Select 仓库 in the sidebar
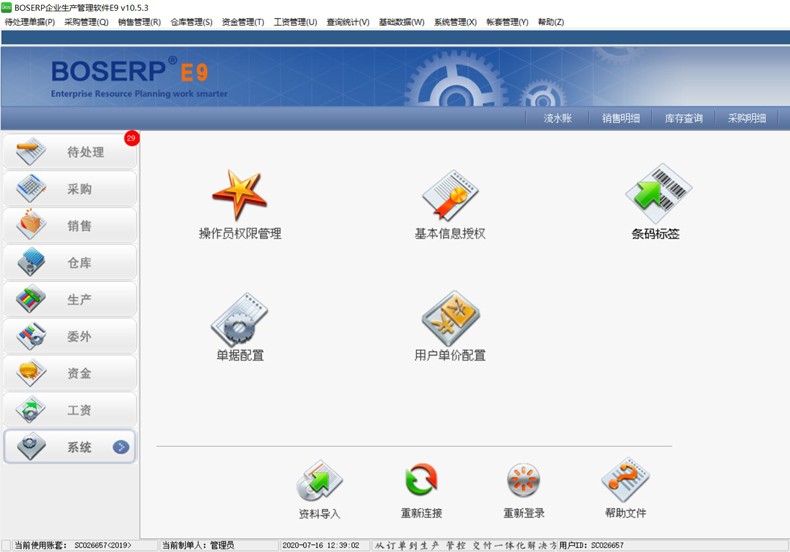The height and width of the screenshot is (552, 790). click(70, 262)
